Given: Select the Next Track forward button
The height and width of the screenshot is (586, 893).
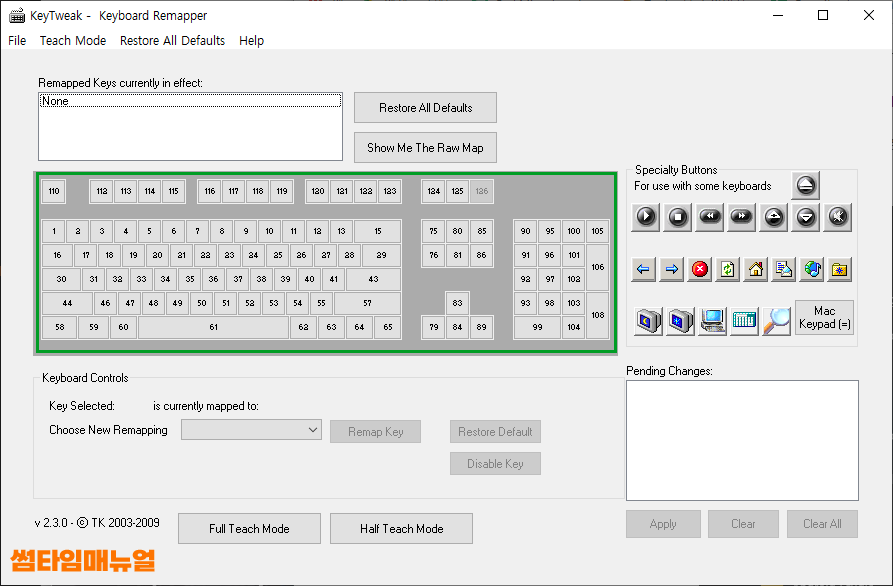Looking at the screenshot, I should click(x=742, y=217).
